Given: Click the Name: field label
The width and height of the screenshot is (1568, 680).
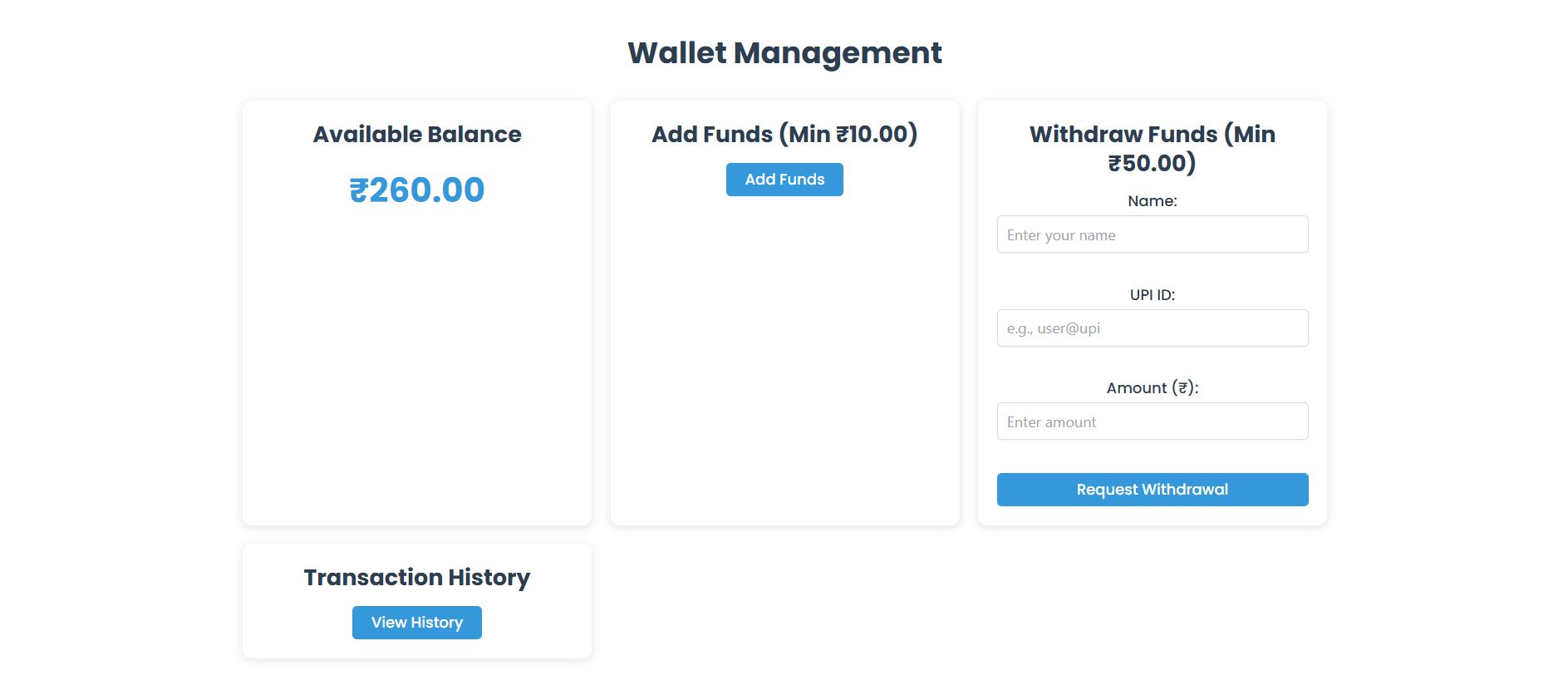Looking at the screenshot, I should pos(1152,201).
